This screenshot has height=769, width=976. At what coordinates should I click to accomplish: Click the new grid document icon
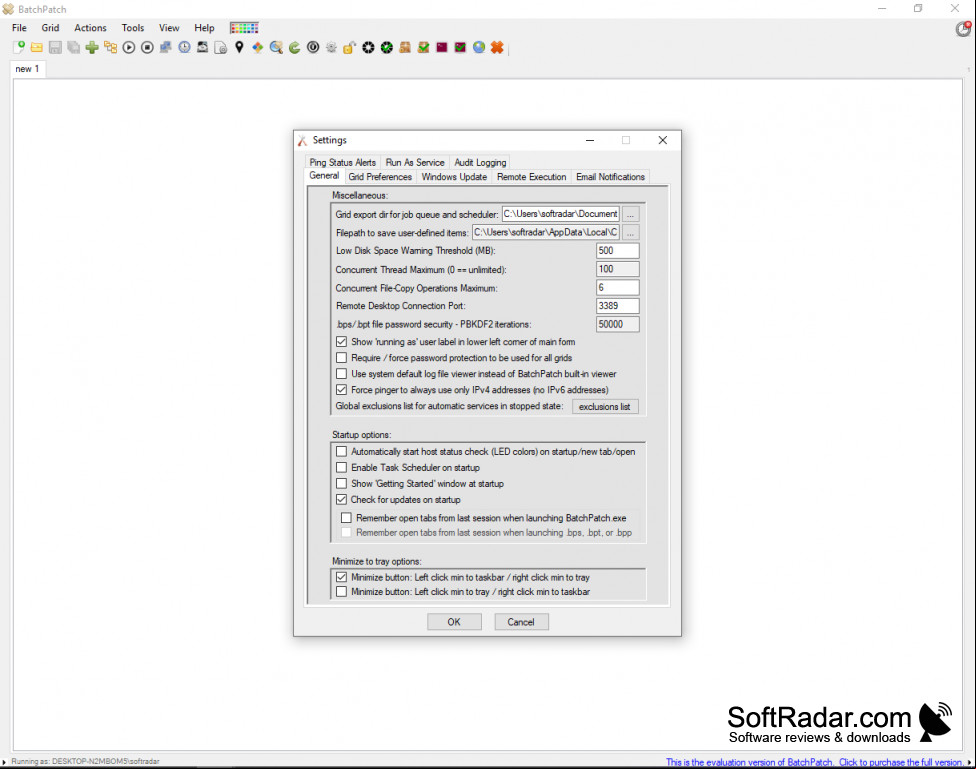click(19, 47)
